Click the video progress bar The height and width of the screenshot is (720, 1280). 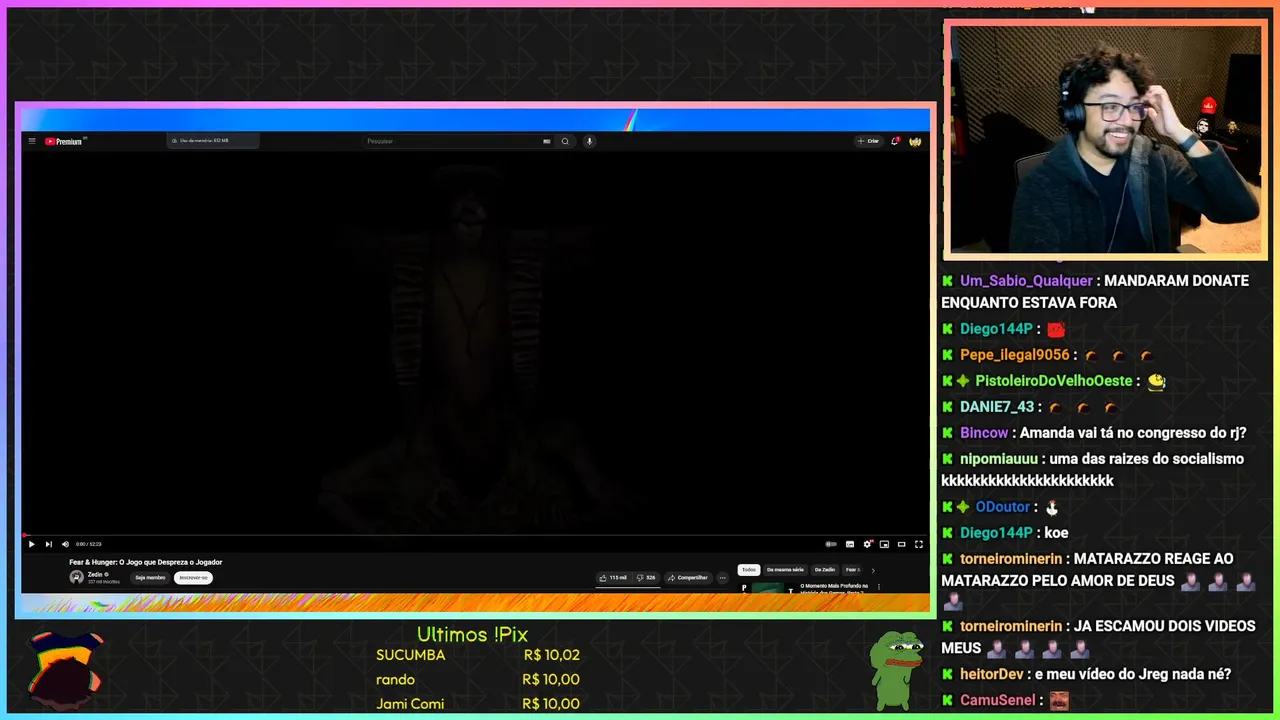click(475, 535)
